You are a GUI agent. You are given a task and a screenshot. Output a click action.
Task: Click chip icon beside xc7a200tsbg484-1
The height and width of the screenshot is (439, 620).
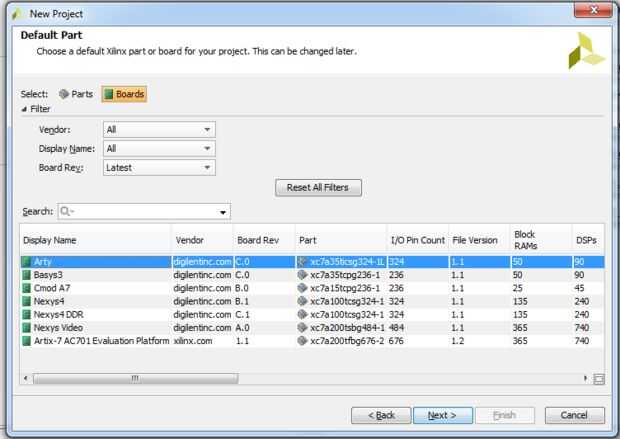302,327
